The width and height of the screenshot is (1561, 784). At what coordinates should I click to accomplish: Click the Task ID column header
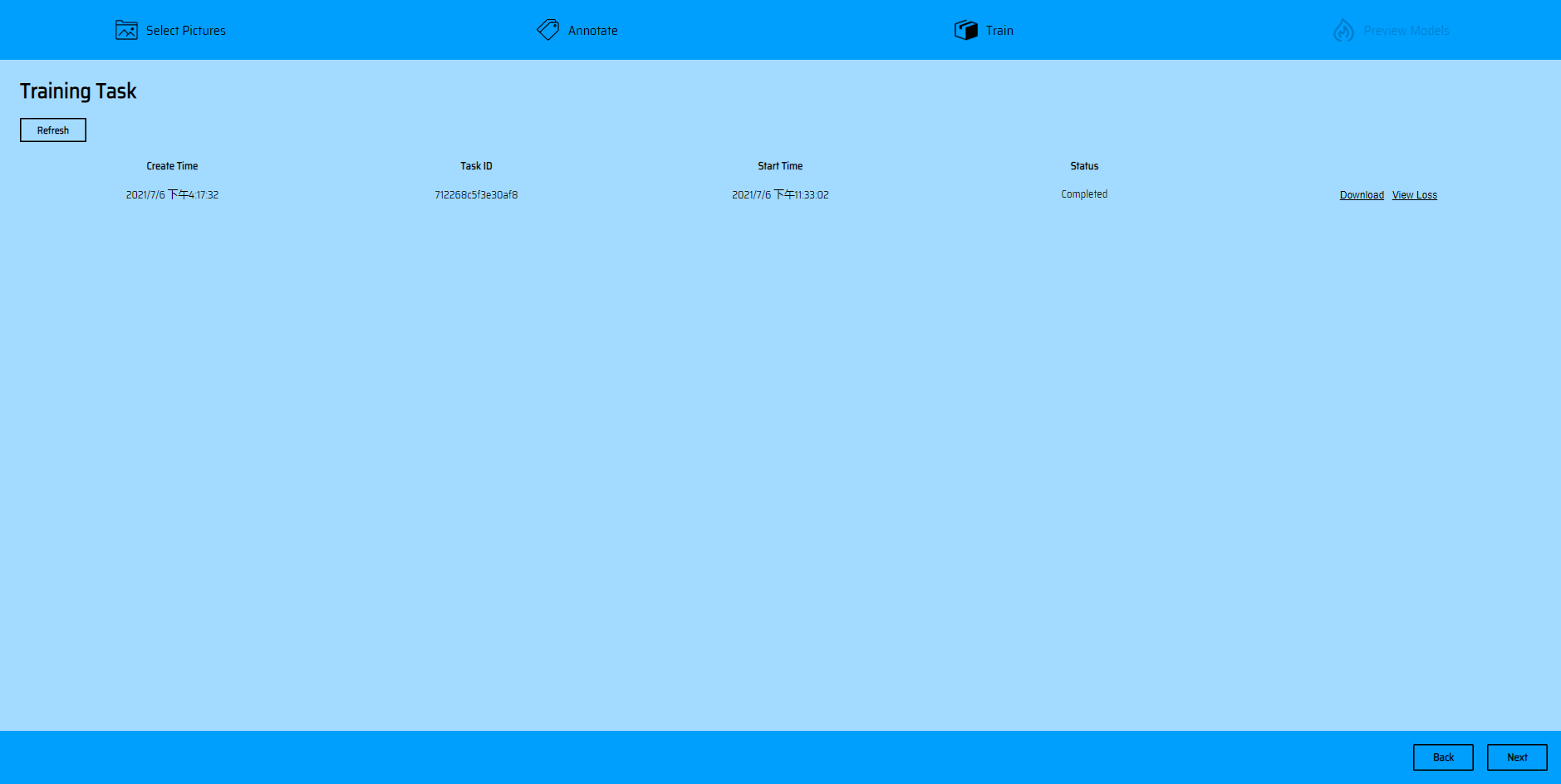pos(476,166)
